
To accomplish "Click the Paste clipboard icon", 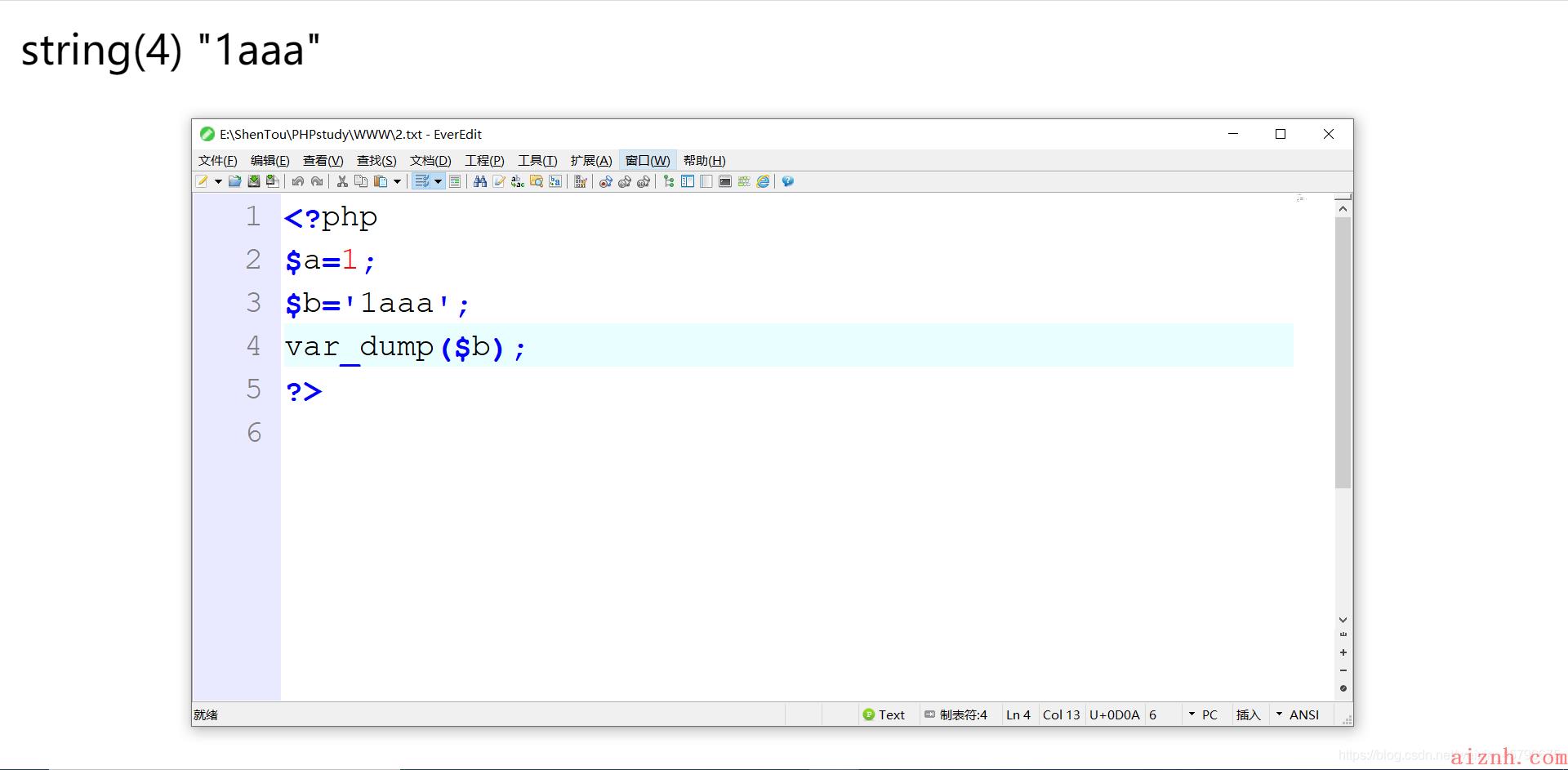I will coord(381,181).
